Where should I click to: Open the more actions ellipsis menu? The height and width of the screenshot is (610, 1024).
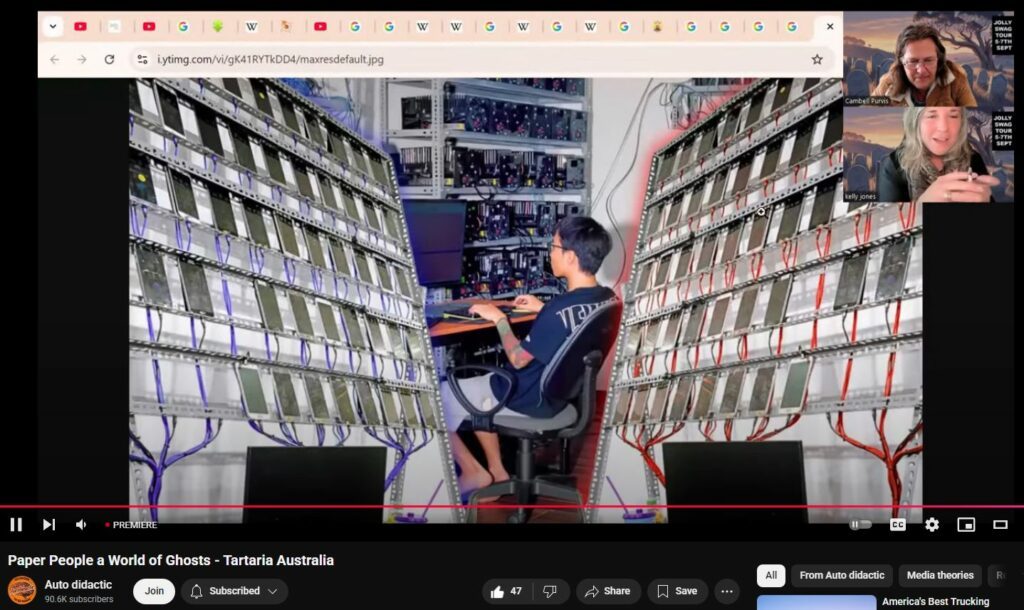pos(727,591)
